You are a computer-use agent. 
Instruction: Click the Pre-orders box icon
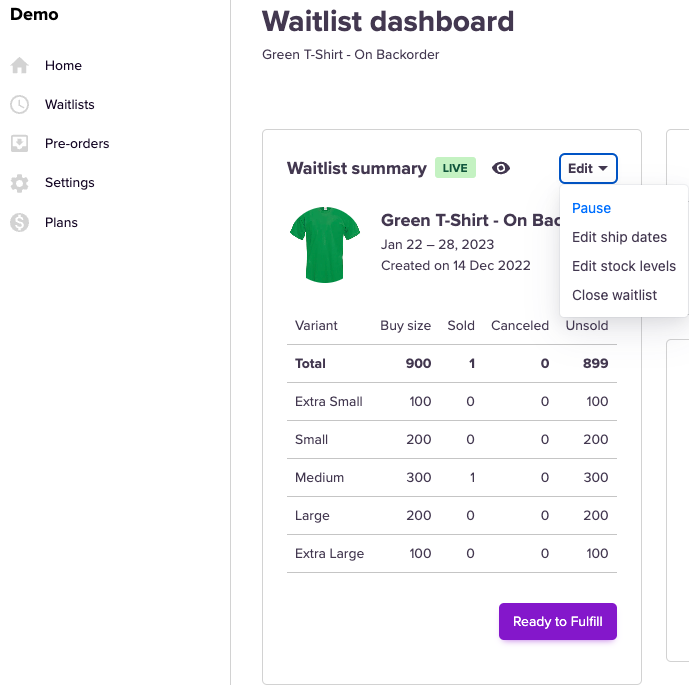[x=19, y=144]
